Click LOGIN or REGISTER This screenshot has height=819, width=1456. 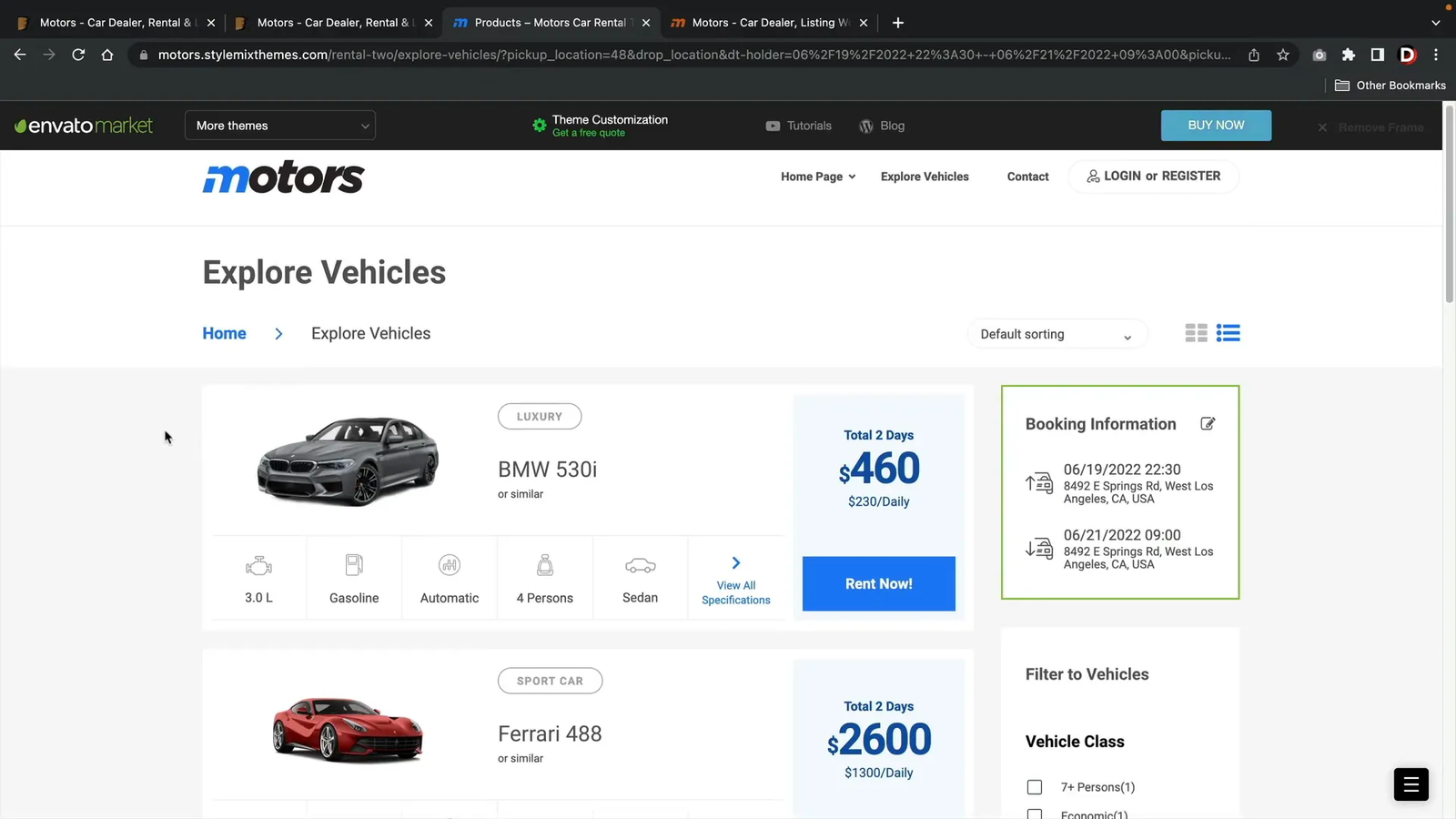(1153, 176)
